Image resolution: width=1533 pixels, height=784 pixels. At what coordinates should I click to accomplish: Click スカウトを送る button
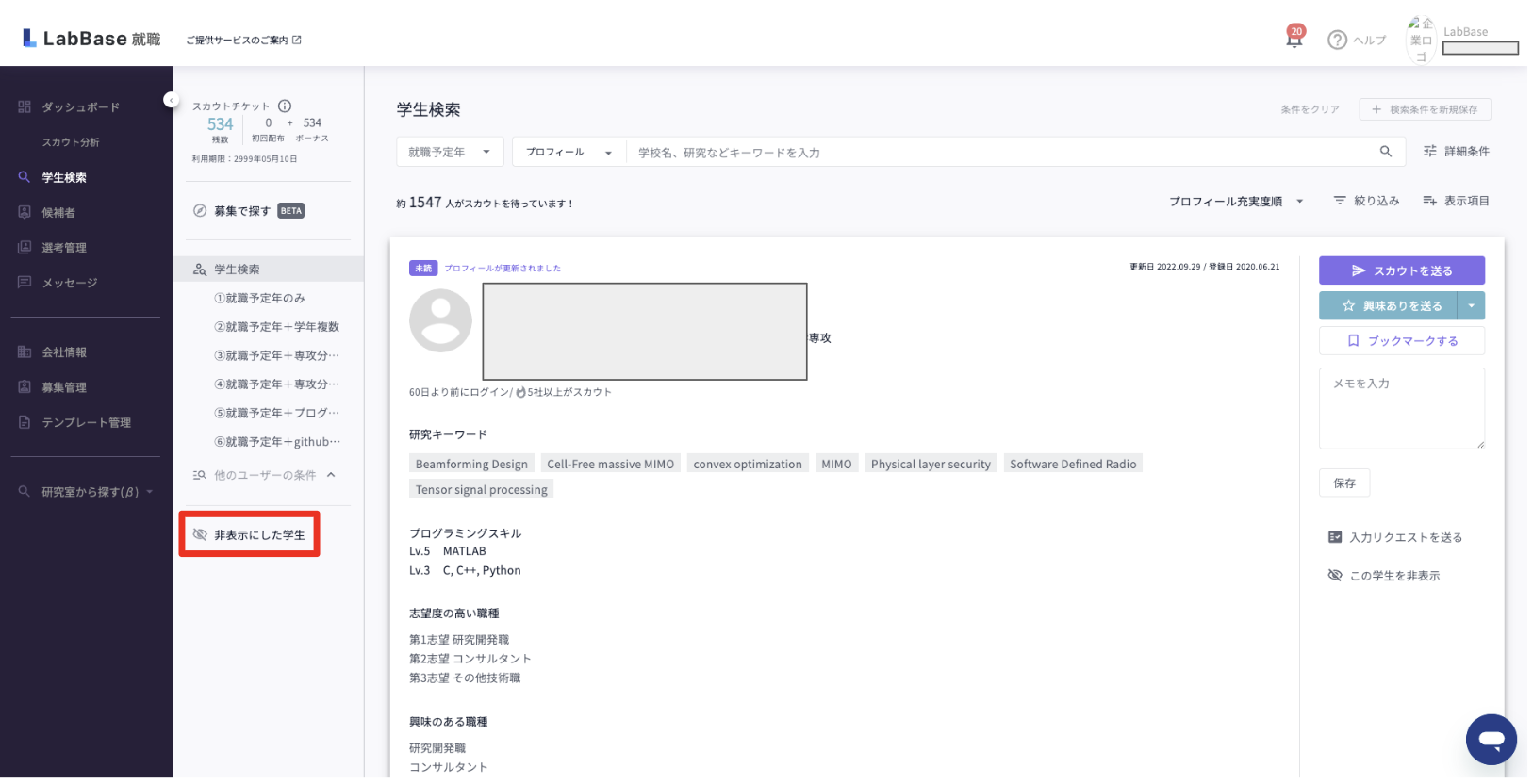pyautogui.click(x=1401, y=270)
